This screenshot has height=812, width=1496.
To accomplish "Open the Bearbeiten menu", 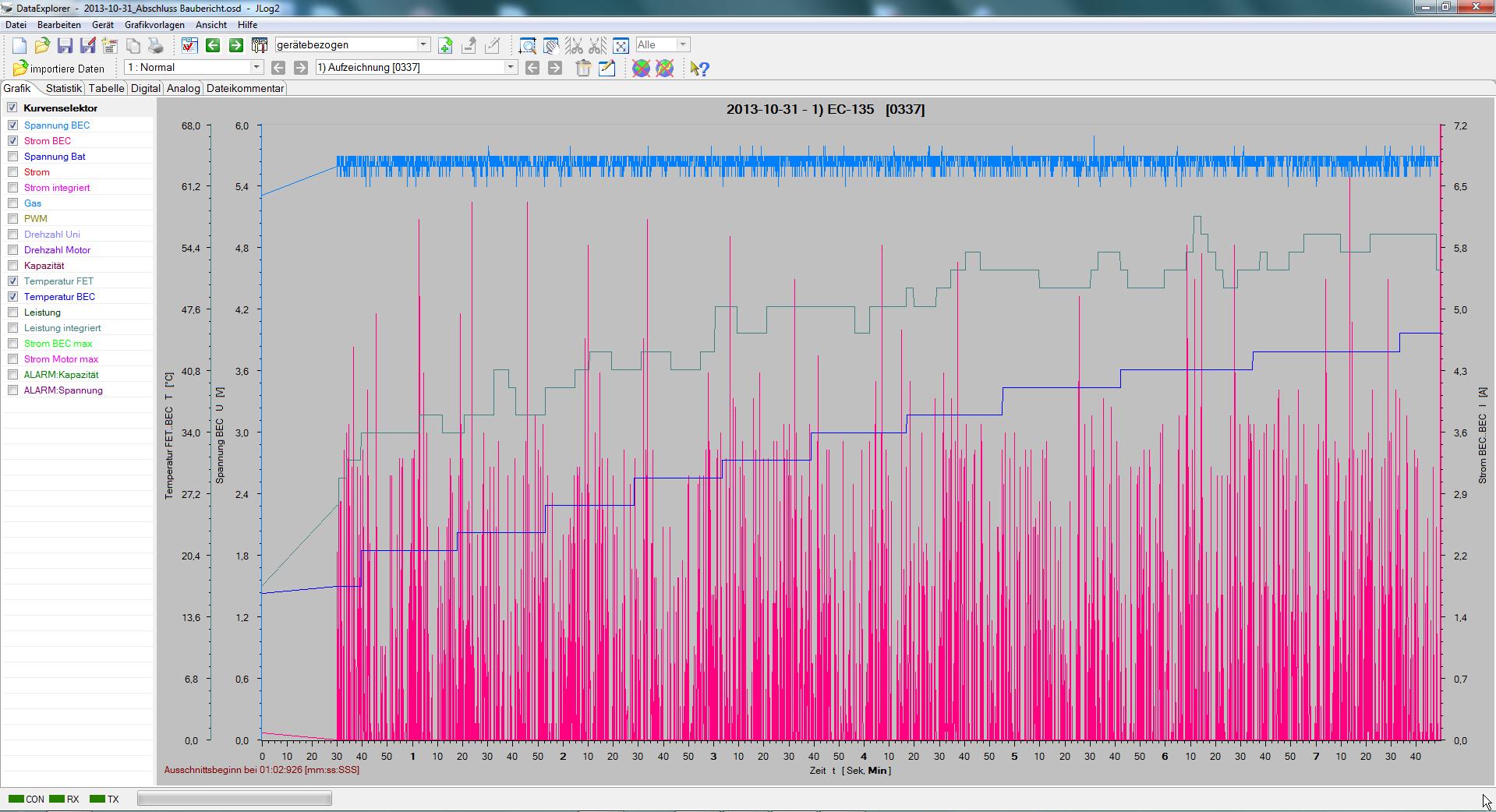I will click(x=59, y=25).
